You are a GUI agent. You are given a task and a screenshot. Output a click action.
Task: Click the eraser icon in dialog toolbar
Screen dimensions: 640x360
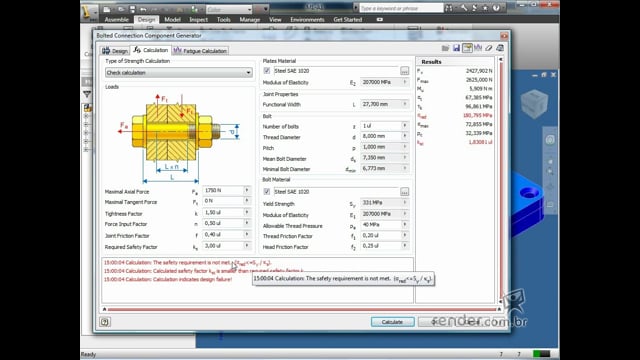pyautogui.click(x=489, y=48)
